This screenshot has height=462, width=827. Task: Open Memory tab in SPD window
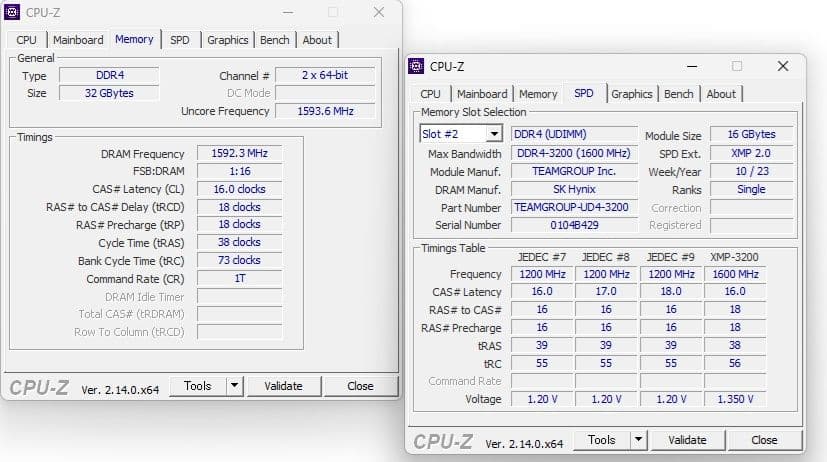point(538,94)
